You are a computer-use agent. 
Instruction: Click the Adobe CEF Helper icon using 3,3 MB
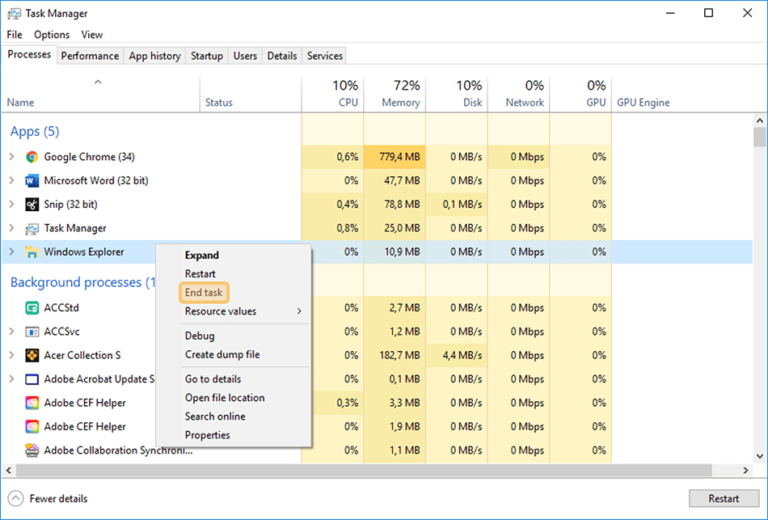pos(32,403)
